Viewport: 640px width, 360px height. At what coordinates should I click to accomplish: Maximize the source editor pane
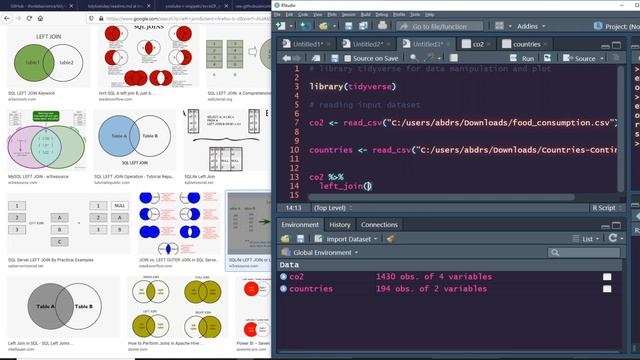(617, 44)
